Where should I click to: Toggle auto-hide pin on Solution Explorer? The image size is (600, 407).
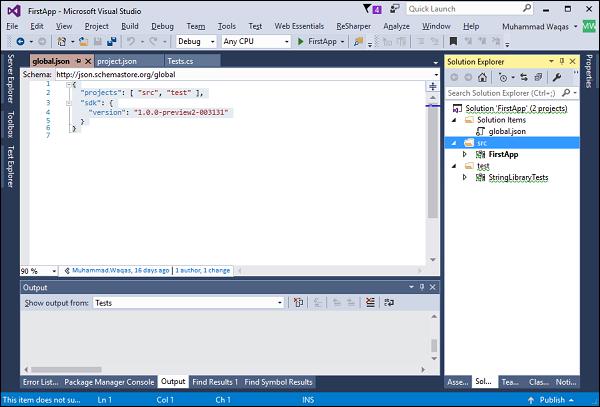[561, 61]
